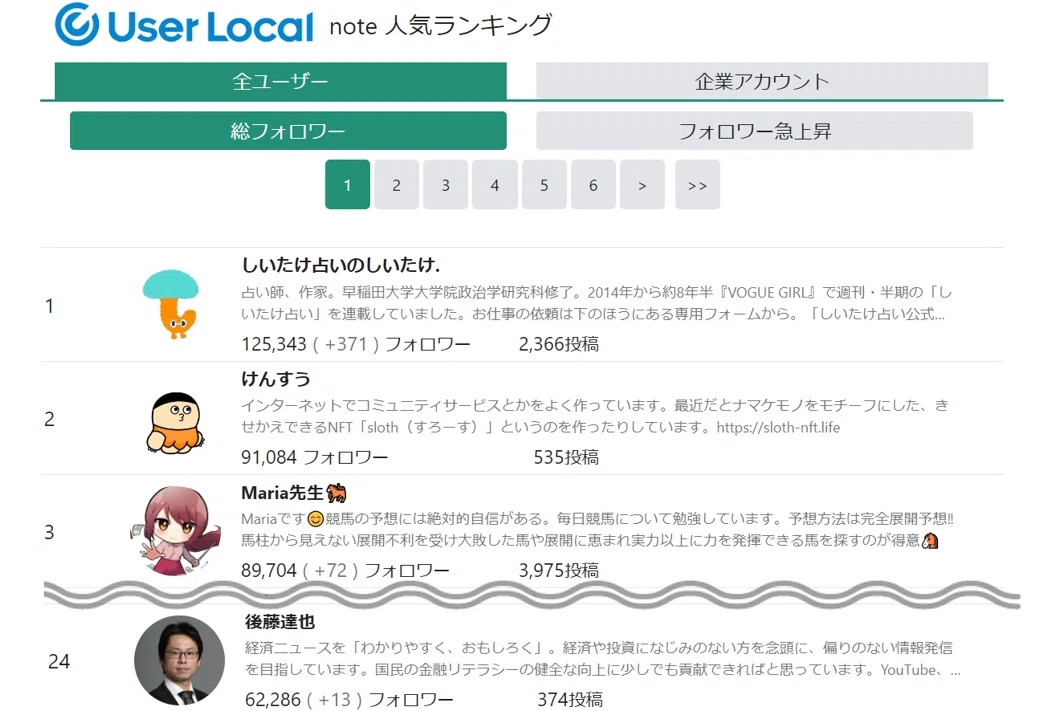Go to page 4 of rankings
This screenshot has width=1053, height=711.
495,185
